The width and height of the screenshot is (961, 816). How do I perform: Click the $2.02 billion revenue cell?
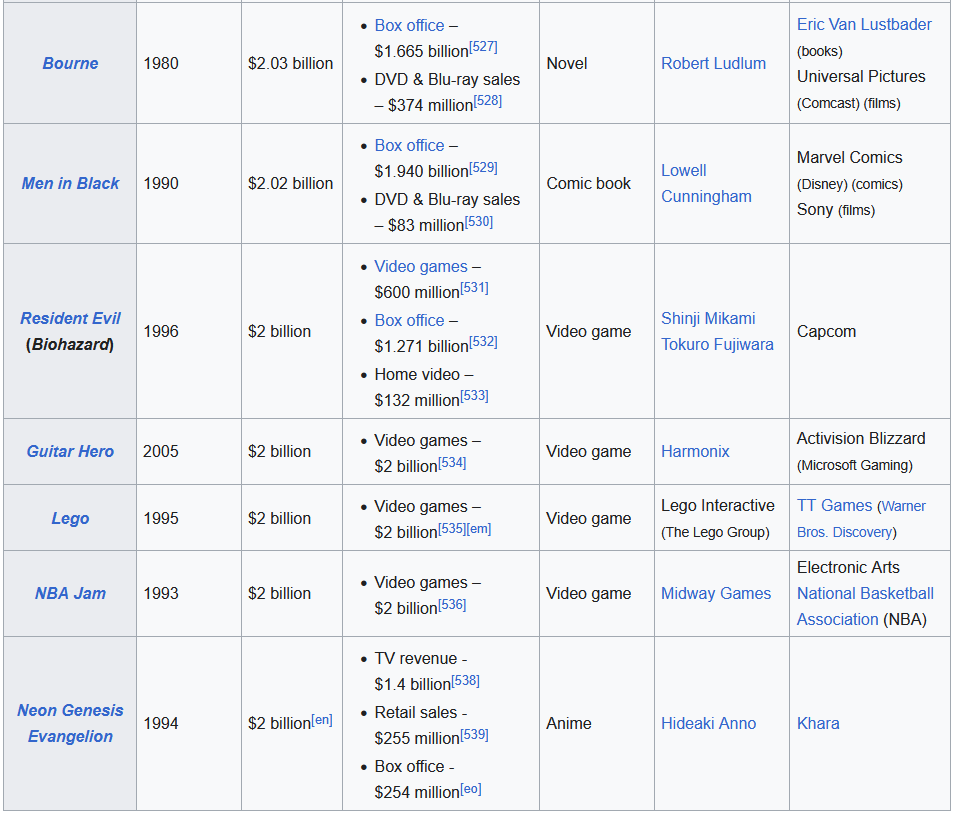click(291, 183)
